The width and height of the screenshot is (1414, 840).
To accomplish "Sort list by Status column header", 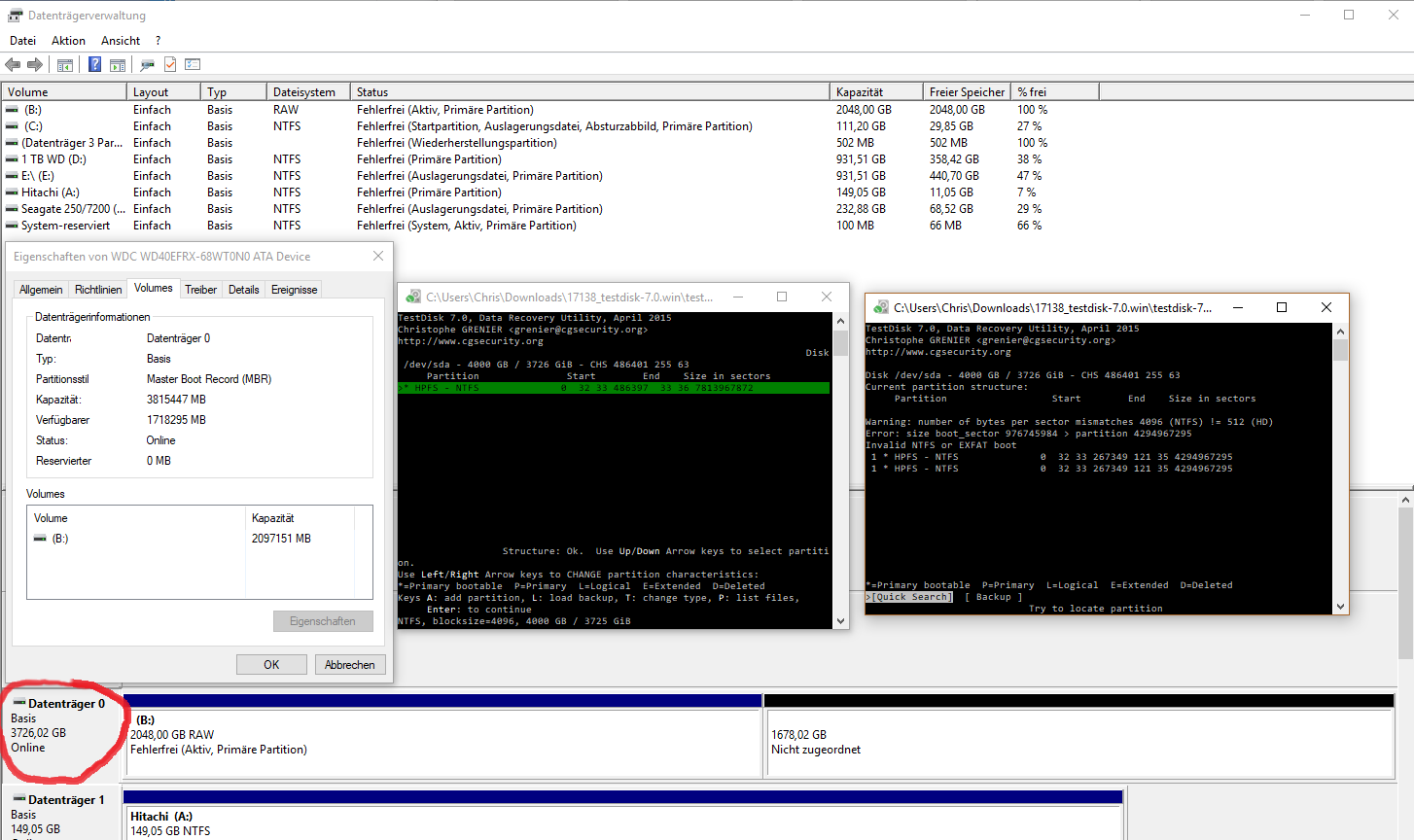I will (x=590, y=92).
